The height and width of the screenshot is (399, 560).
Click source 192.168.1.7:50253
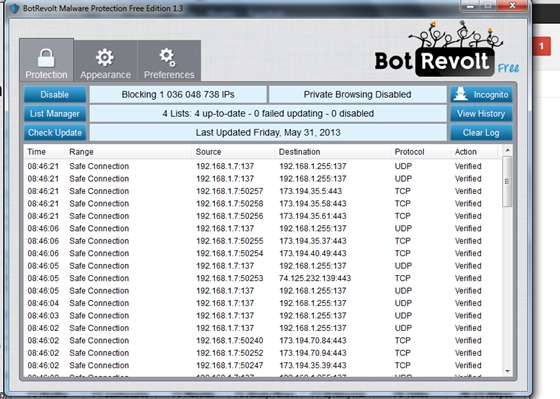coord(230,278)
